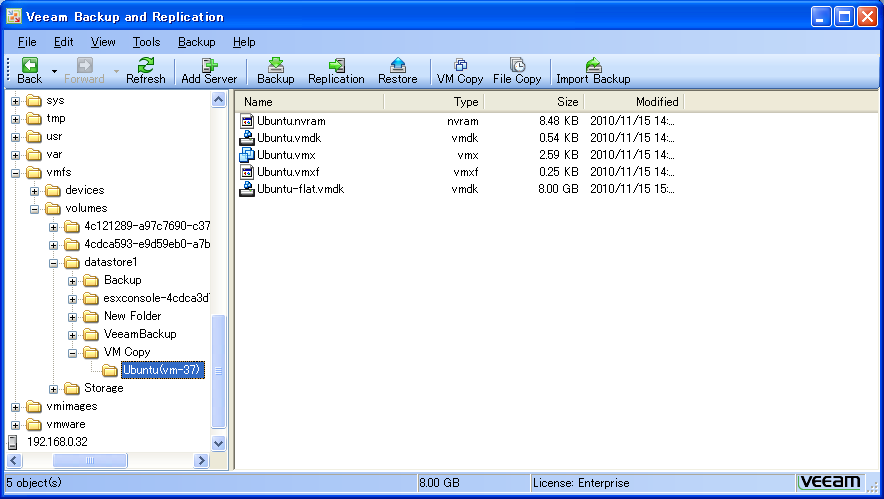Click the Refresh toolbar icon
The image size is (884, 499).
pos(146,65)
